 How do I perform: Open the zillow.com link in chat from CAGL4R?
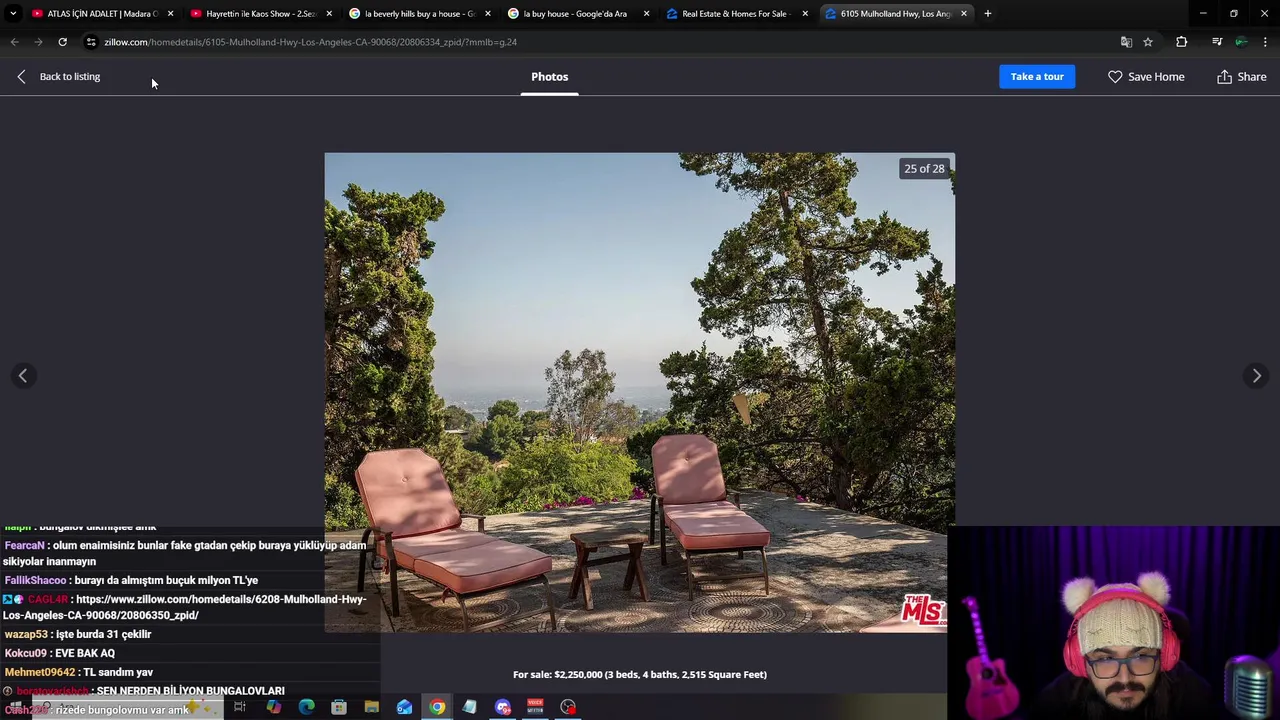pyautogui.click(x=185, y=607)
